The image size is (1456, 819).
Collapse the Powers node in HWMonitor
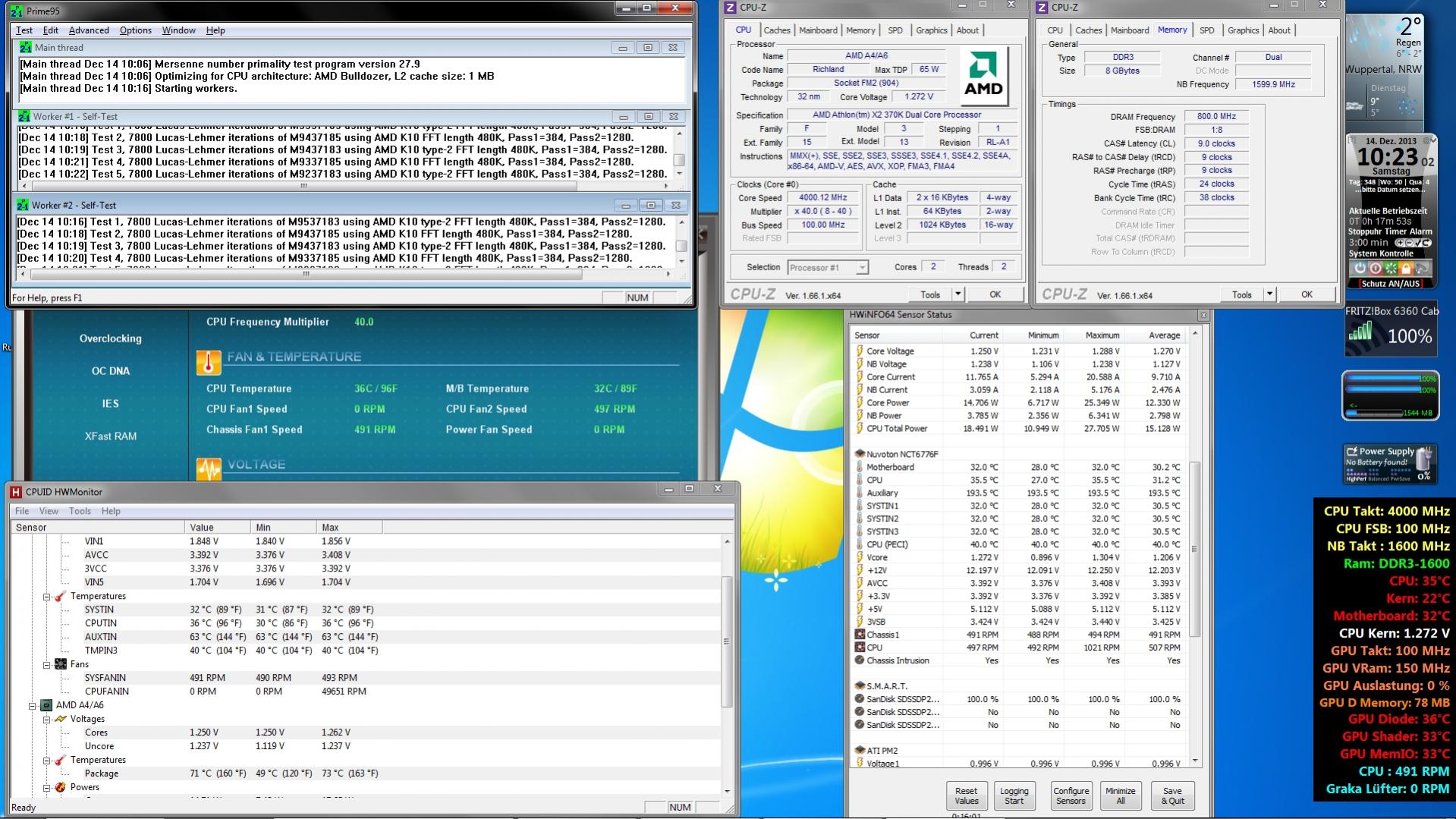[46, 788]
